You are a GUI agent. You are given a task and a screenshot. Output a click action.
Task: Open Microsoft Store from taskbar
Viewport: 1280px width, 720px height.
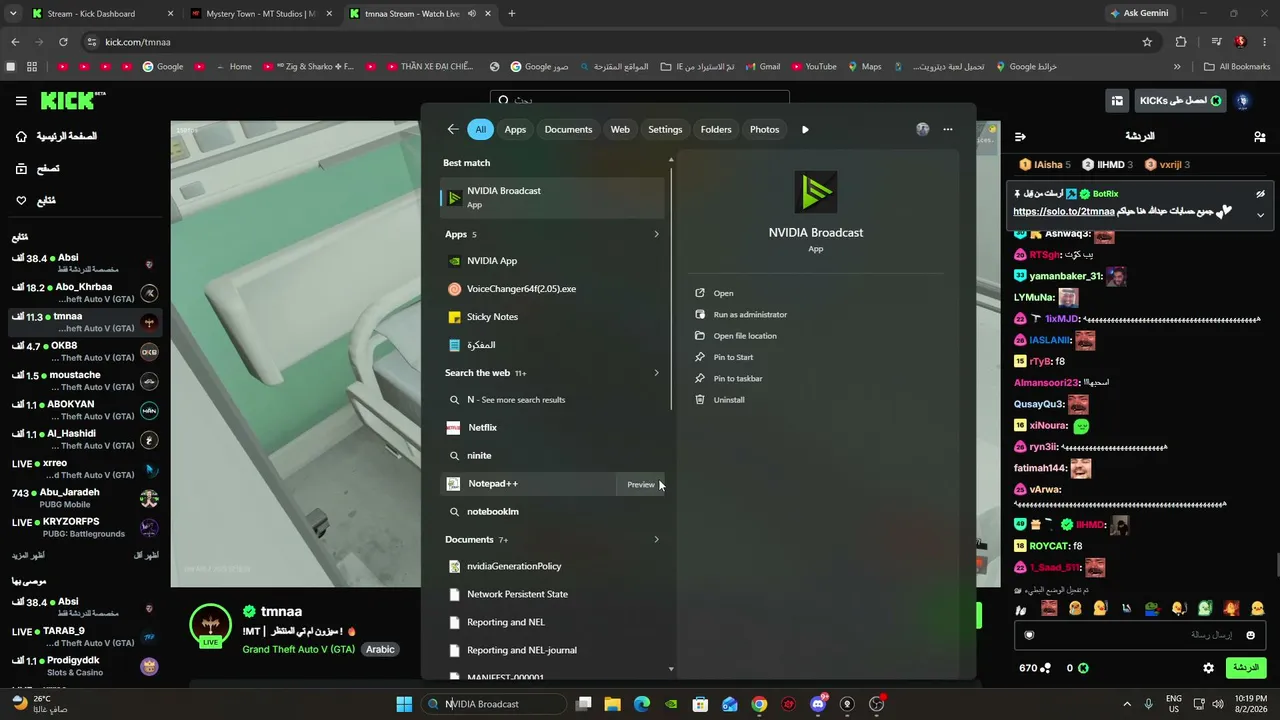pyautogui.click(x=701, y=704)
